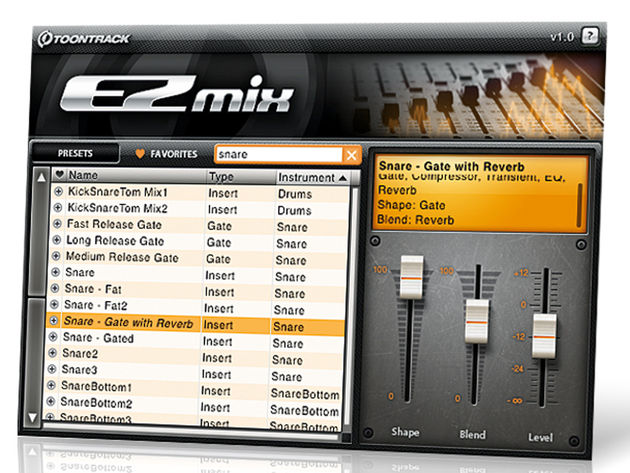Toggle plus icon on Snare - Gated row
The image size is (630, 473).
tap(53, 336)
